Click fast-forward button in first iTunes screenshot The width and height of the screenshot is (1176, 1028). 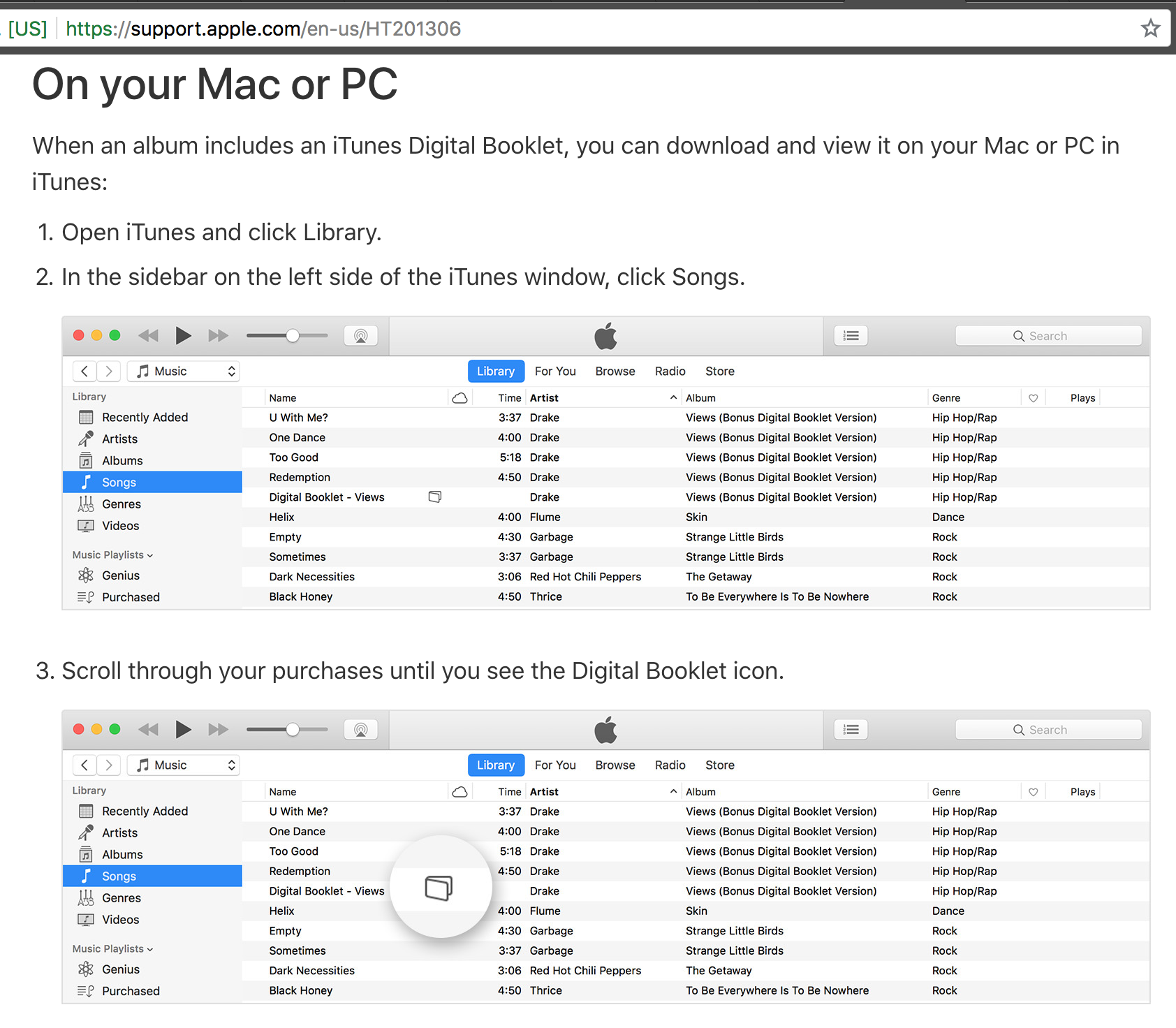pos(219,336)
